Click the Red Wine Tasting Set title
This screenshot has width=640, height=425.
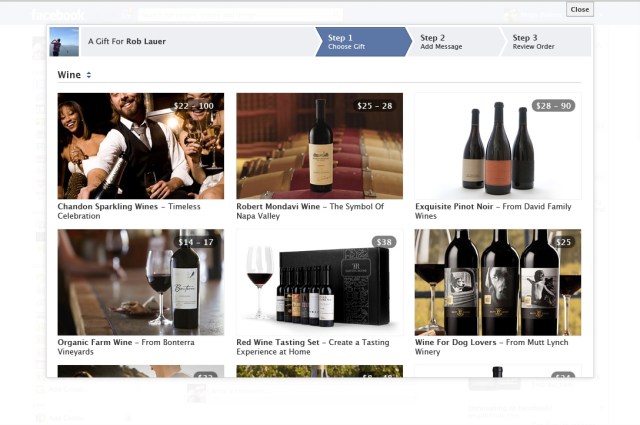tap(278, 343)
